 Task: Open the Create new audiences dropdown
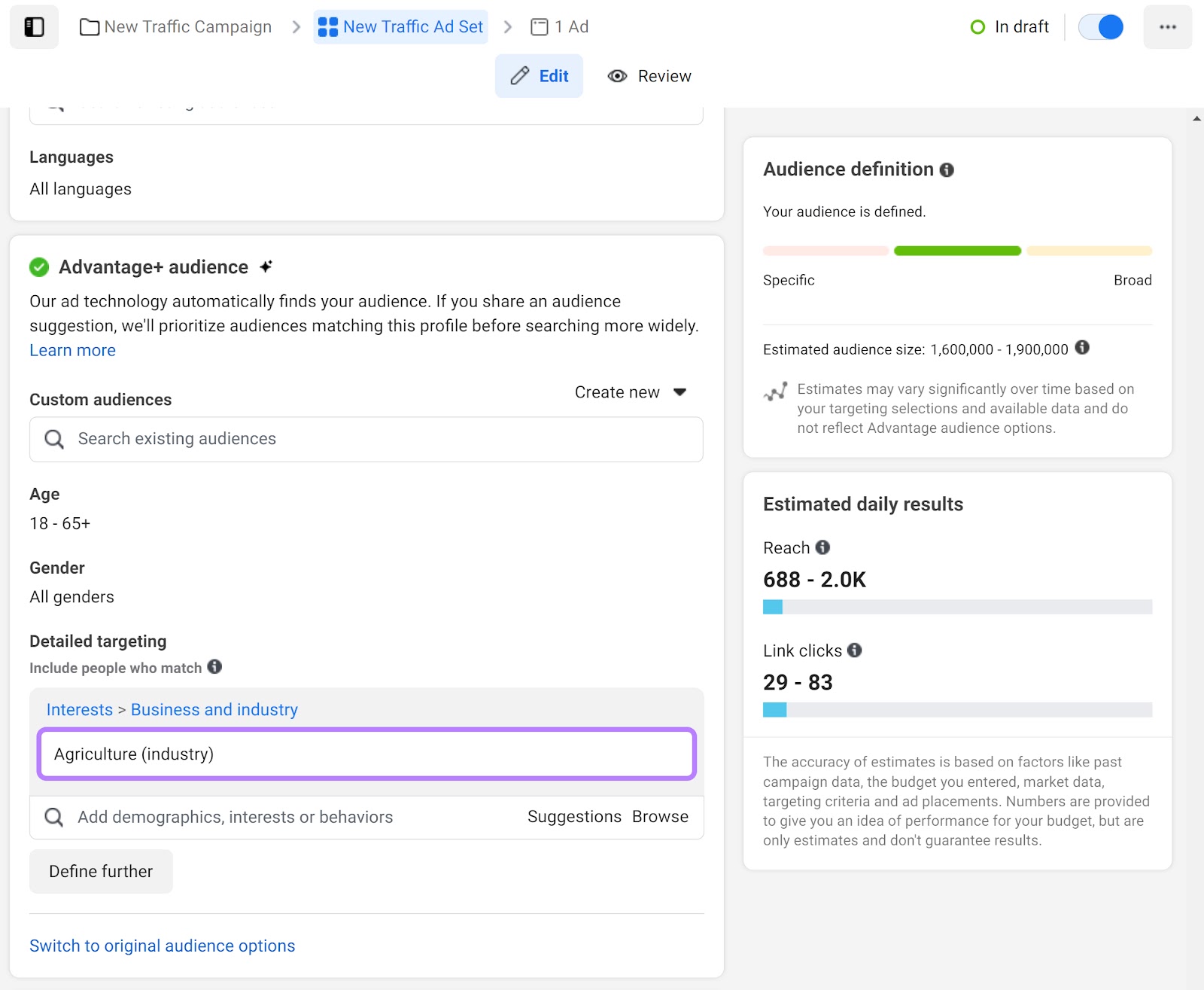tap(632, 391)
